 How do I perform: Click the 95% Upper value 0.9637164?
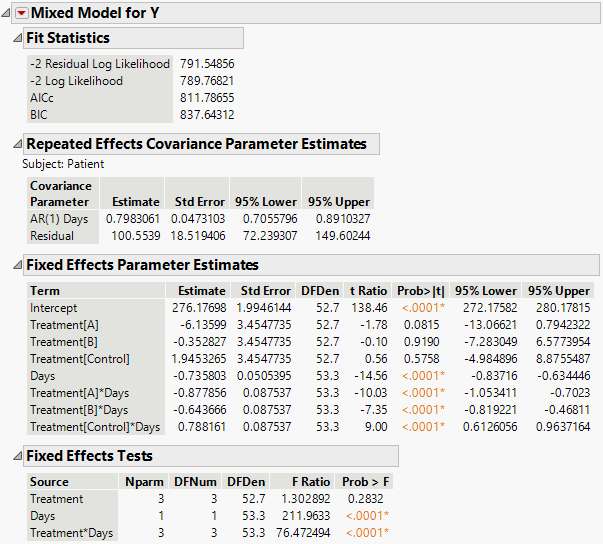click(563, 427)
